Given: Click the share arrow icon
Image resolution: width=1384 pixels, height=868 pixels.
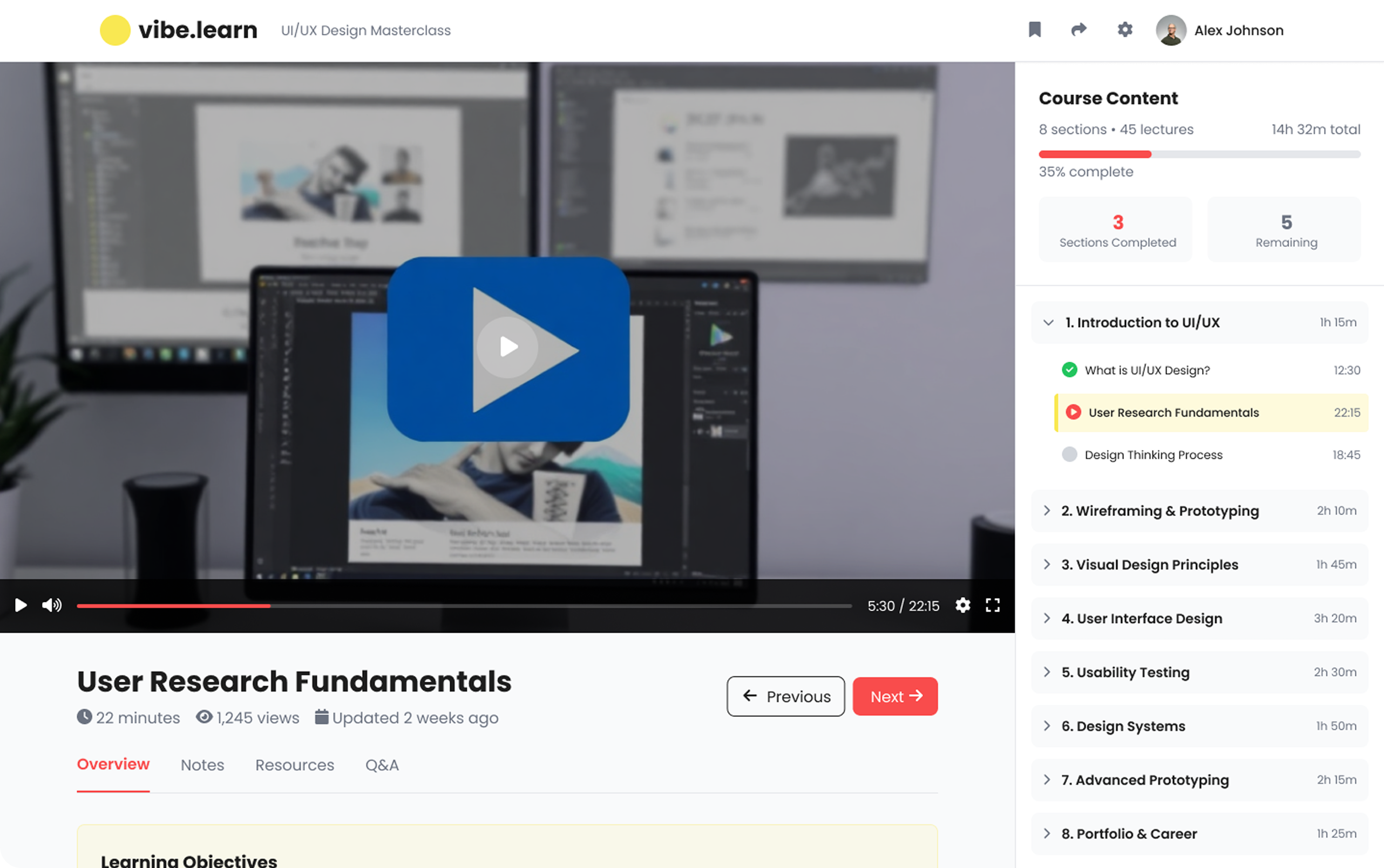Looking at the screenshot, I should 1078,30.
